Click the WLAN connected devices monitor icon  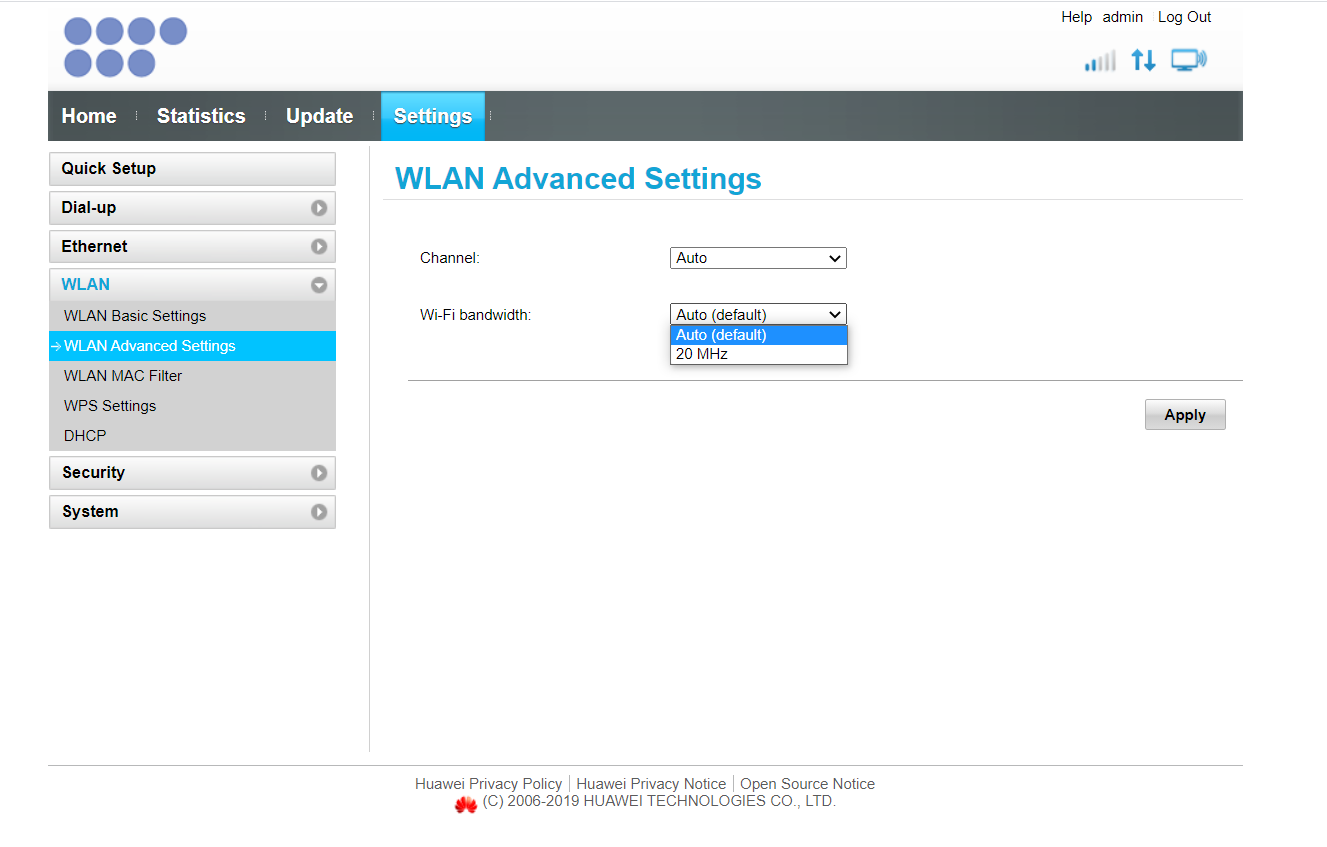[x=1189, y=60]
